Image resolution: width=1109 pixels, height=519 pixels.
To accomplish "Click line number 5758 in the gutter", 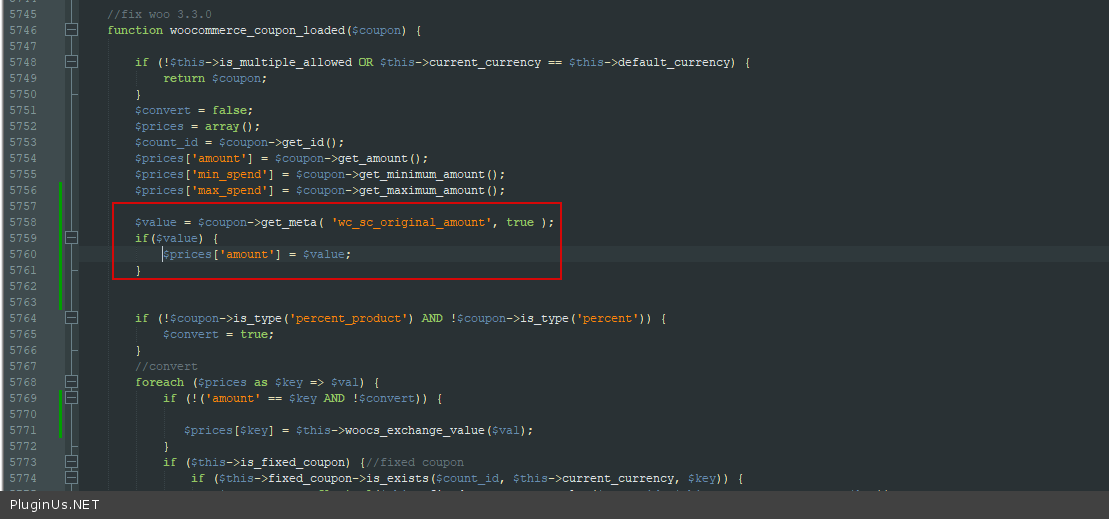I will tap(22, 222).
